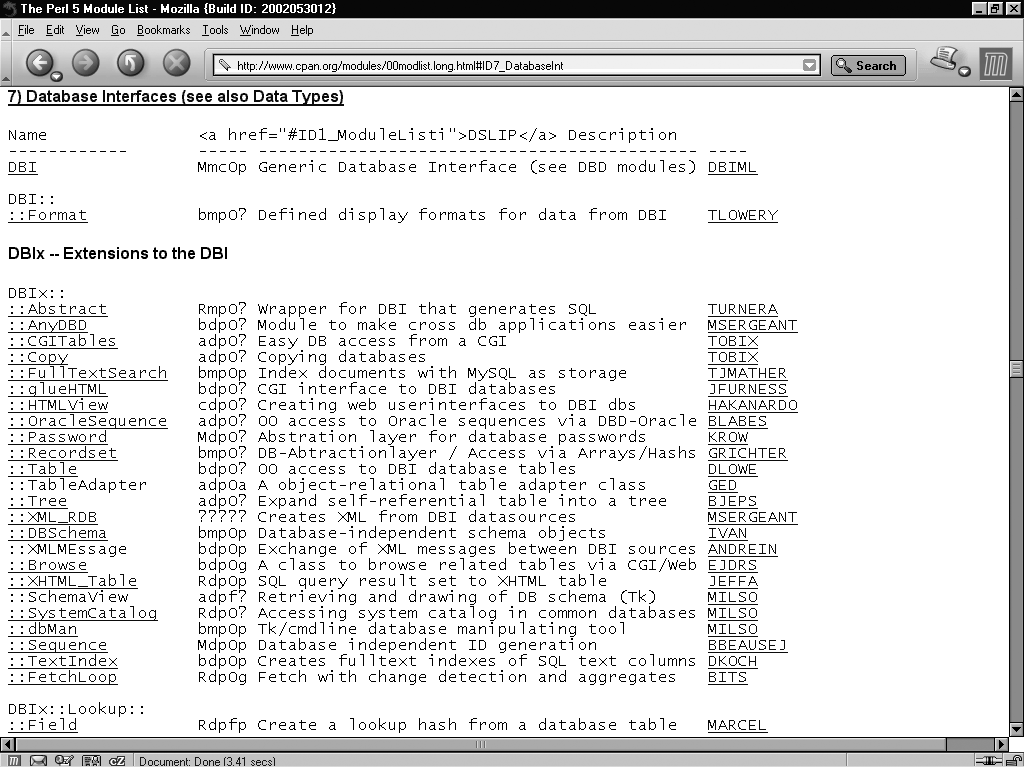Open Mail from the envelope status bar icon
The width and height of the screenshot is (1024, 768).
pyautogui.click(x=39, y=761)
